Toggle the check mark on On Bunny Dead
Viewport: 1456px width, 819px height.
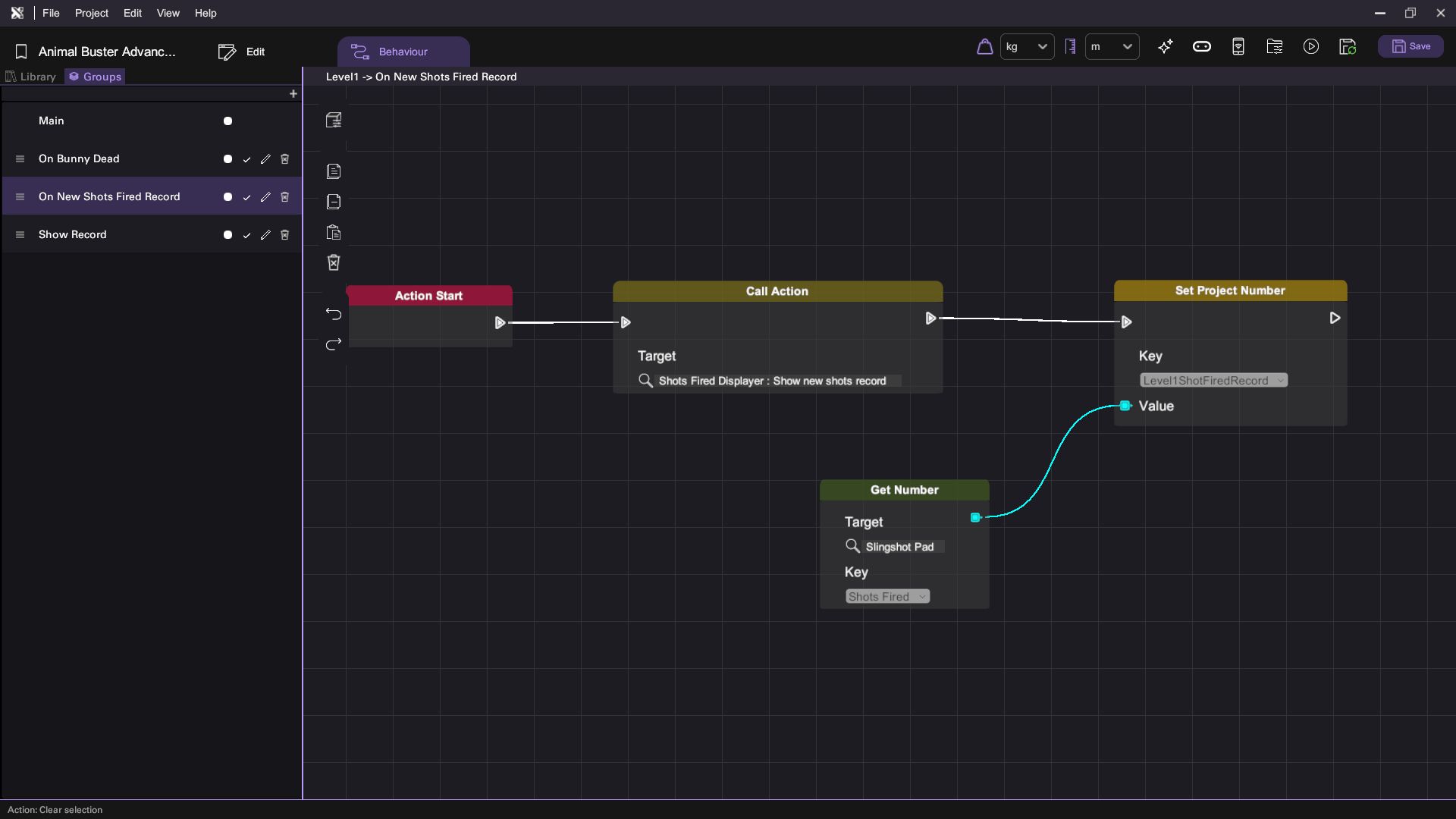[x=246, y=159]
